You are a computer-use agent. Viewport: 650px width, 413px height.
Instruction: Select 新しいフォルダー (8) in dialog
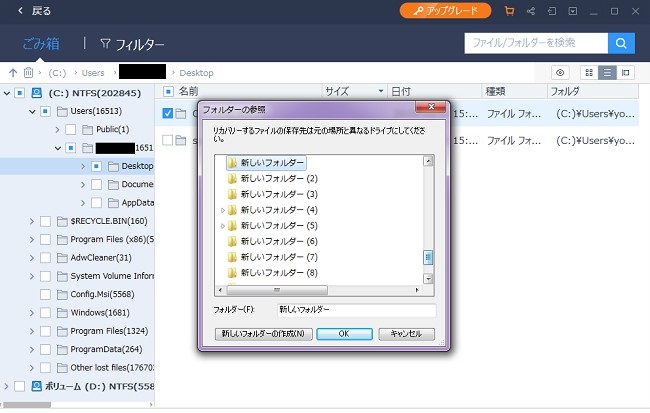pyautogui.click(x=279, y=273)
